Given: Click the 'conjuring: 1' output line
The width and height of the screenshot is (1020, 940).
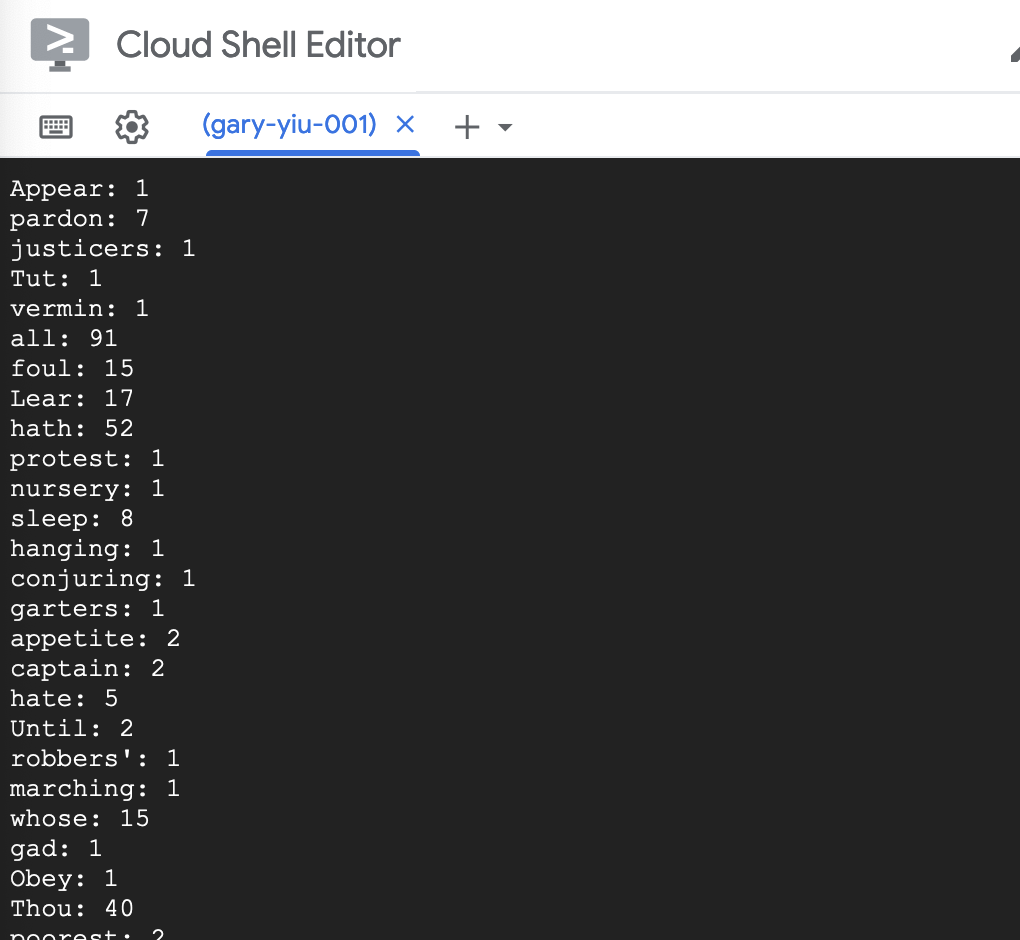Looking at the screenshot, I should tap(103, 578).
